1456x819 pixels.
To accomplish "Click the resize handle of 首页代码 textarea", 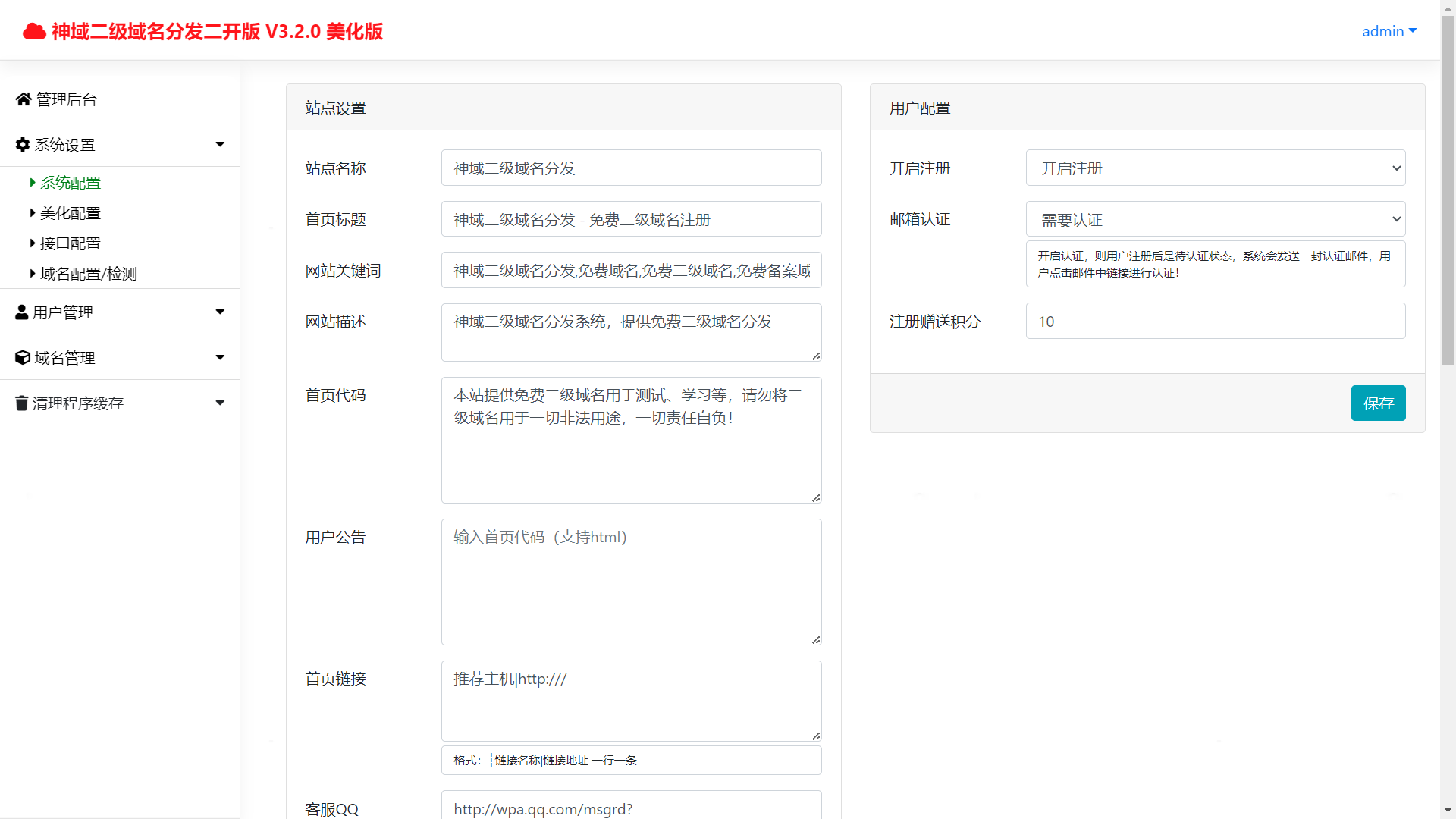I will coord(816,497).
